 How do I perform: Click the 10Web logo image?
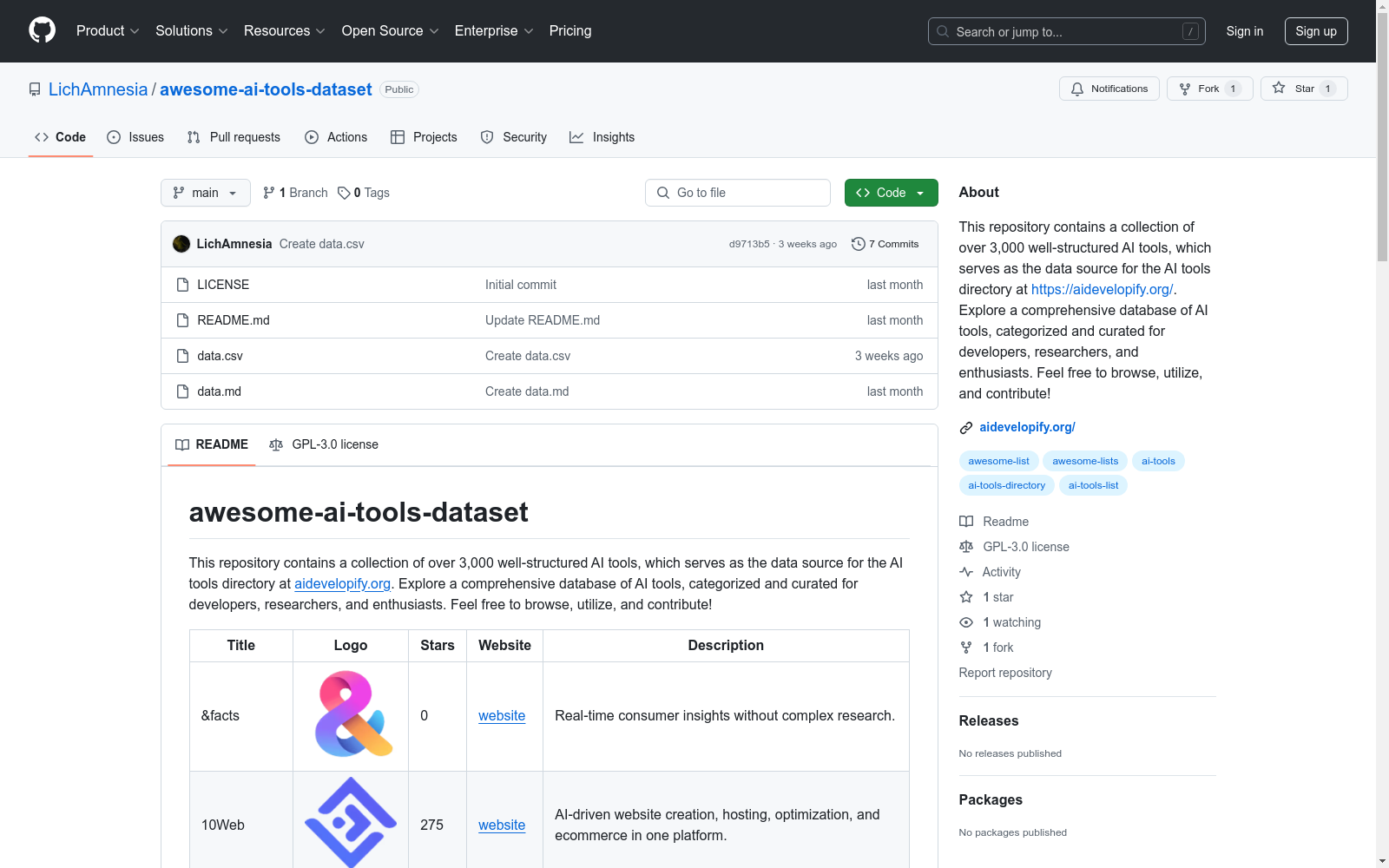point(351,822)
